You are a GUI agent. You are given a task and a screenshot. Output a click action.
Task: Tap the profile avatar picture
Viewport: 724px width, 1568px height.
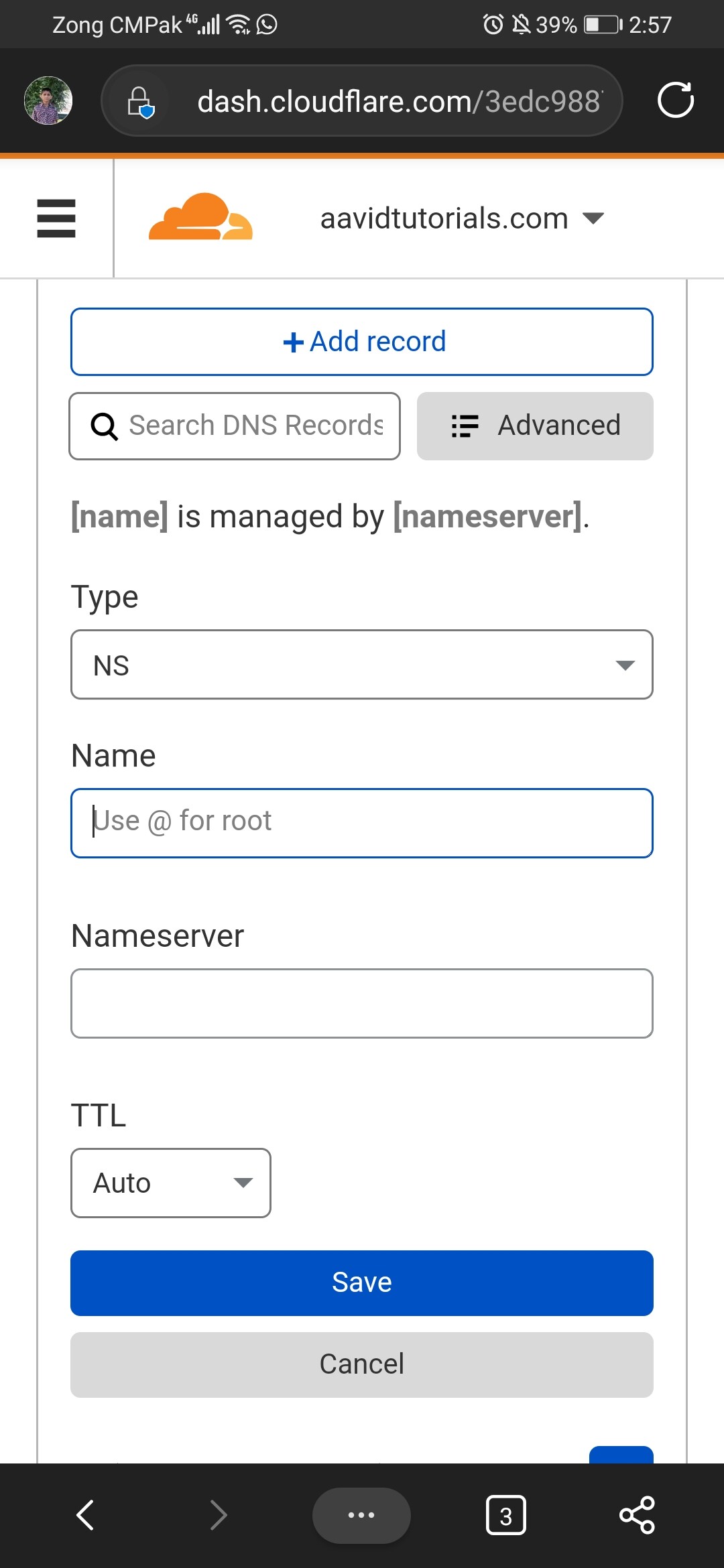click(48, 101)
